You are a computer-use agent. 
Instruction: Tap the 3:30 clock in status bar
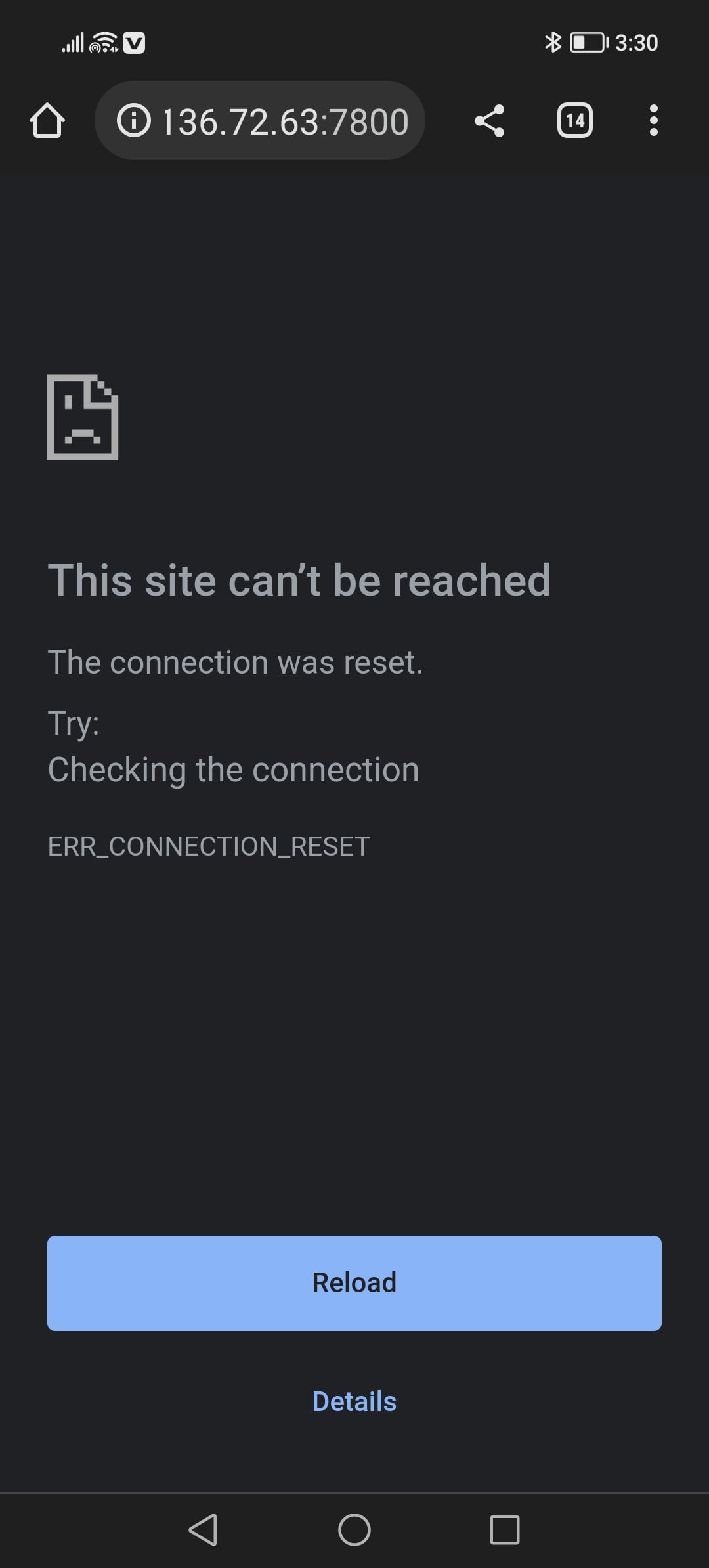(636, 43)
